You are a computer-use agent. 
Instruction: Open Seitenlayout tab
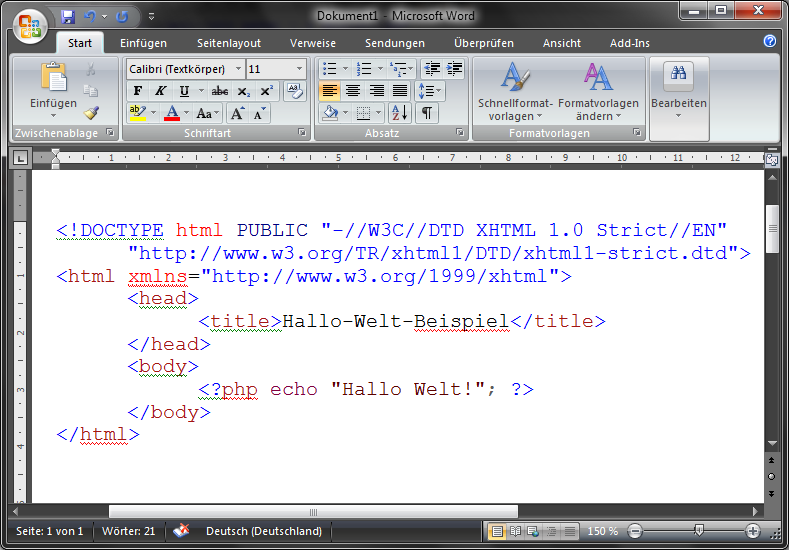click(x=229, y=43)
